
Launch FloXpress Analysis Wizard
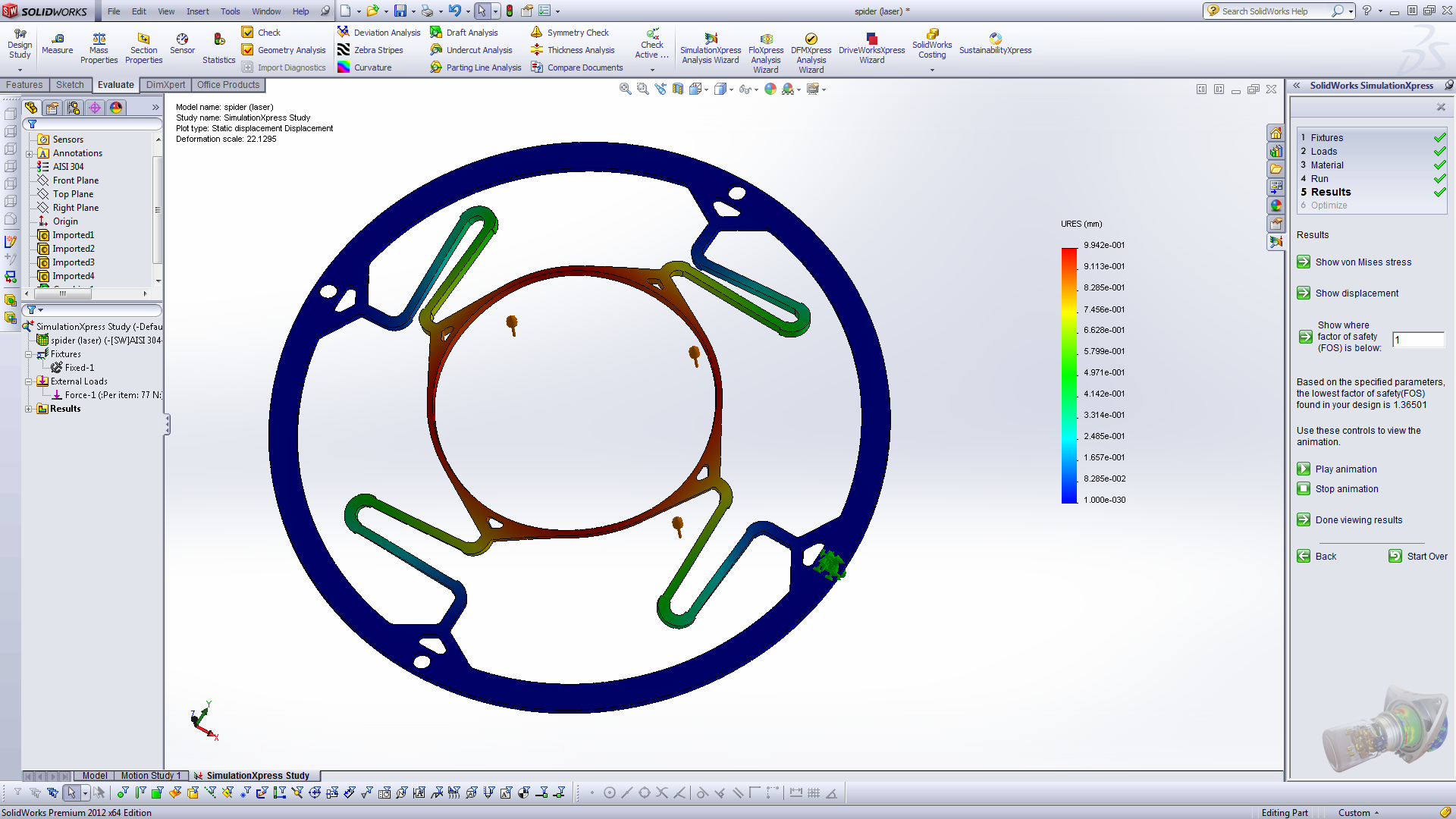point(766,53)
